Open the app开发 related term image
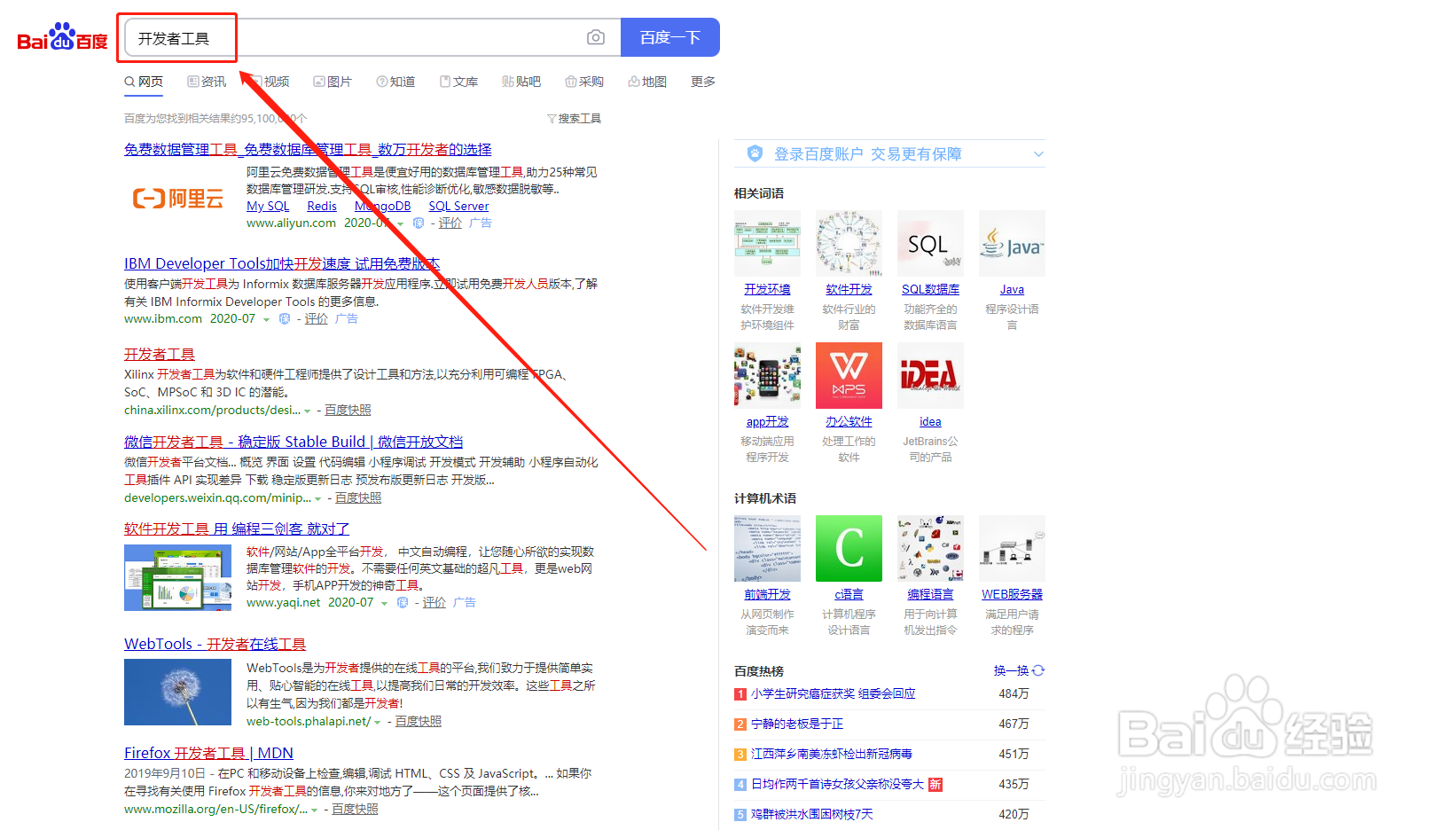 point(767,375)
